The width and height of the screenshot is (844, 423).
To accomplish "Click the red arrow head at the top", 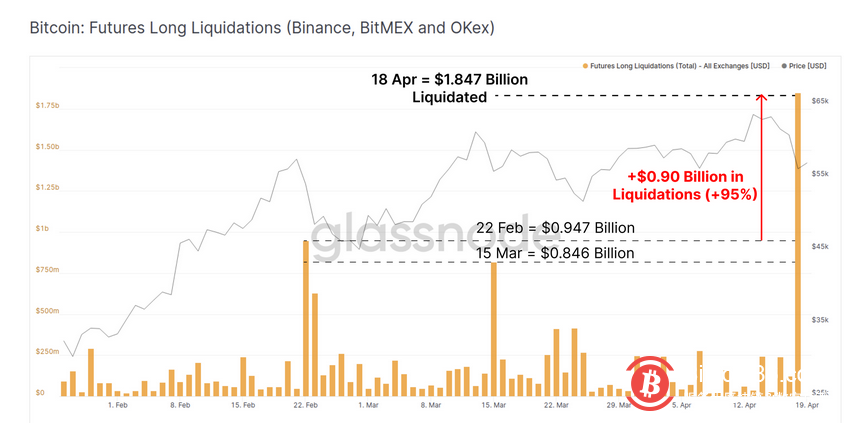I will 761,97.
